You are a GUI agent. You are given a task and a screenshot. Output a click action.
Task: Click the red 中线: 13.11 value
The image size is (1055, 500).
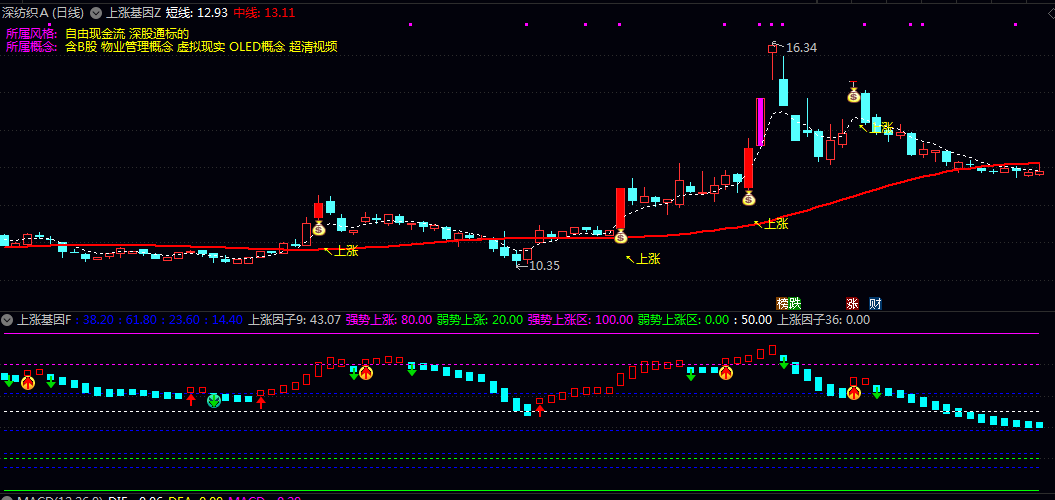point(264,13)
